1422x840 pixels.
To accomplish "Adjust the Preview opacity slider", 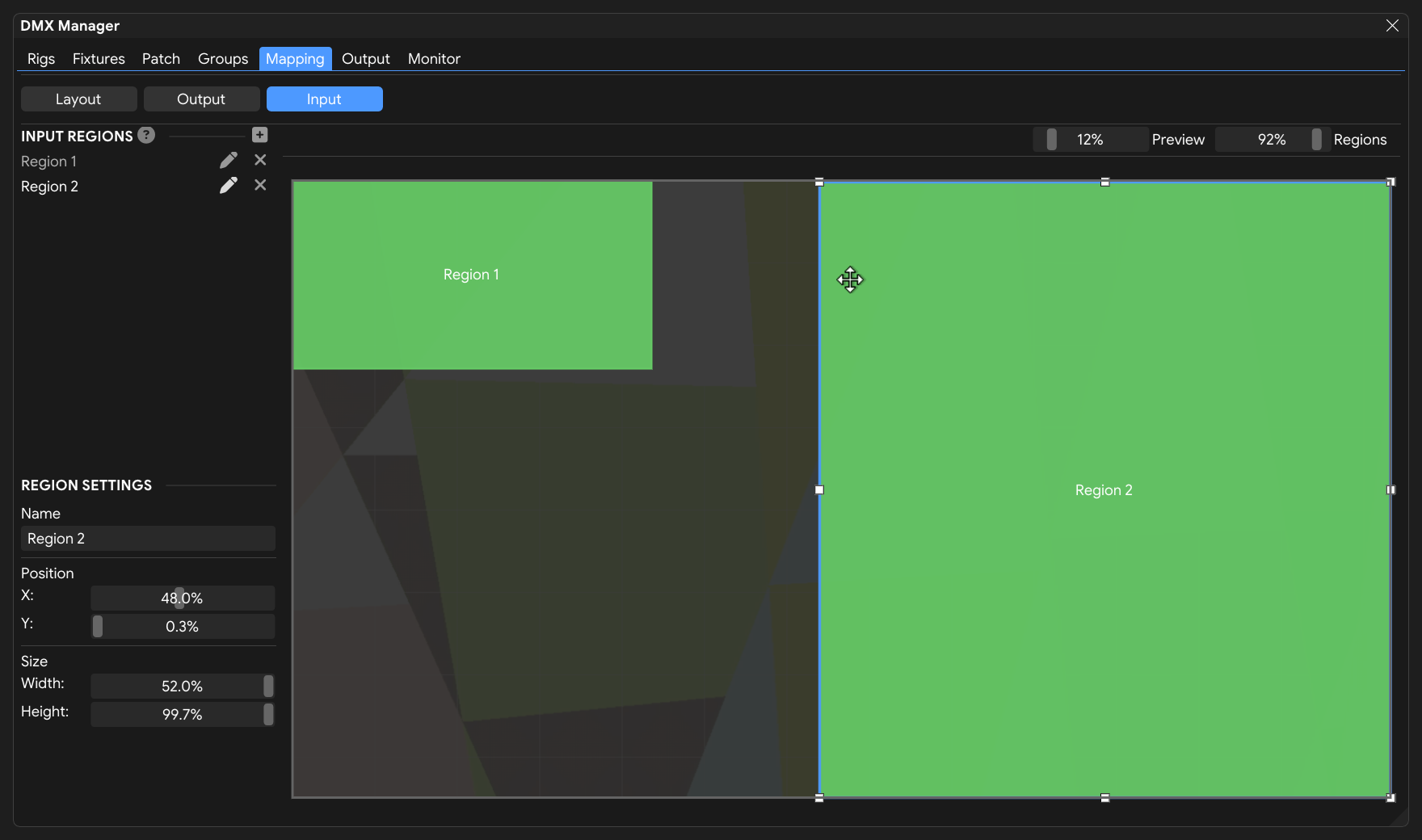I will 1090,140.
